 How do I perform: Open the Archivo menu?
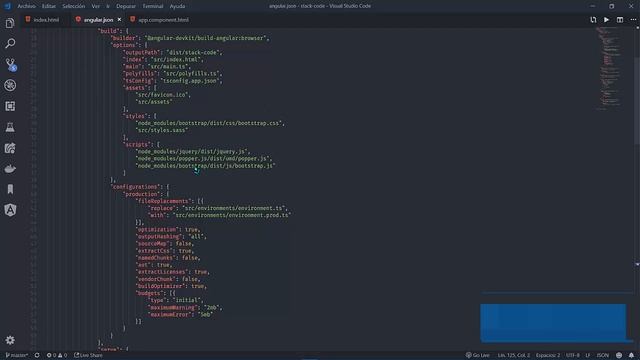tap(27, 6)
